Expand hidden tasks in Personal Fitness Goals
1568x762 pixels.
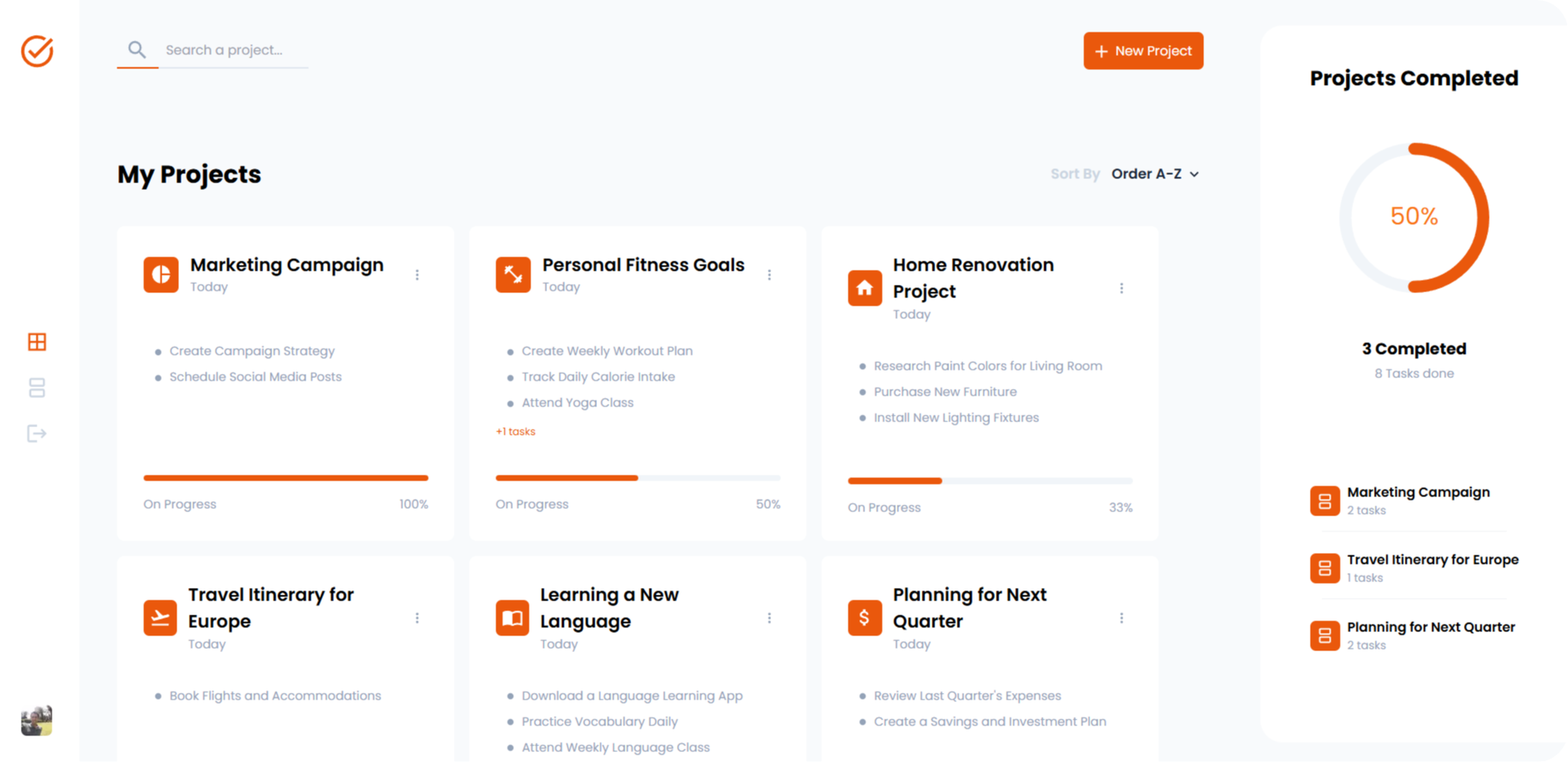click(515, 431)
